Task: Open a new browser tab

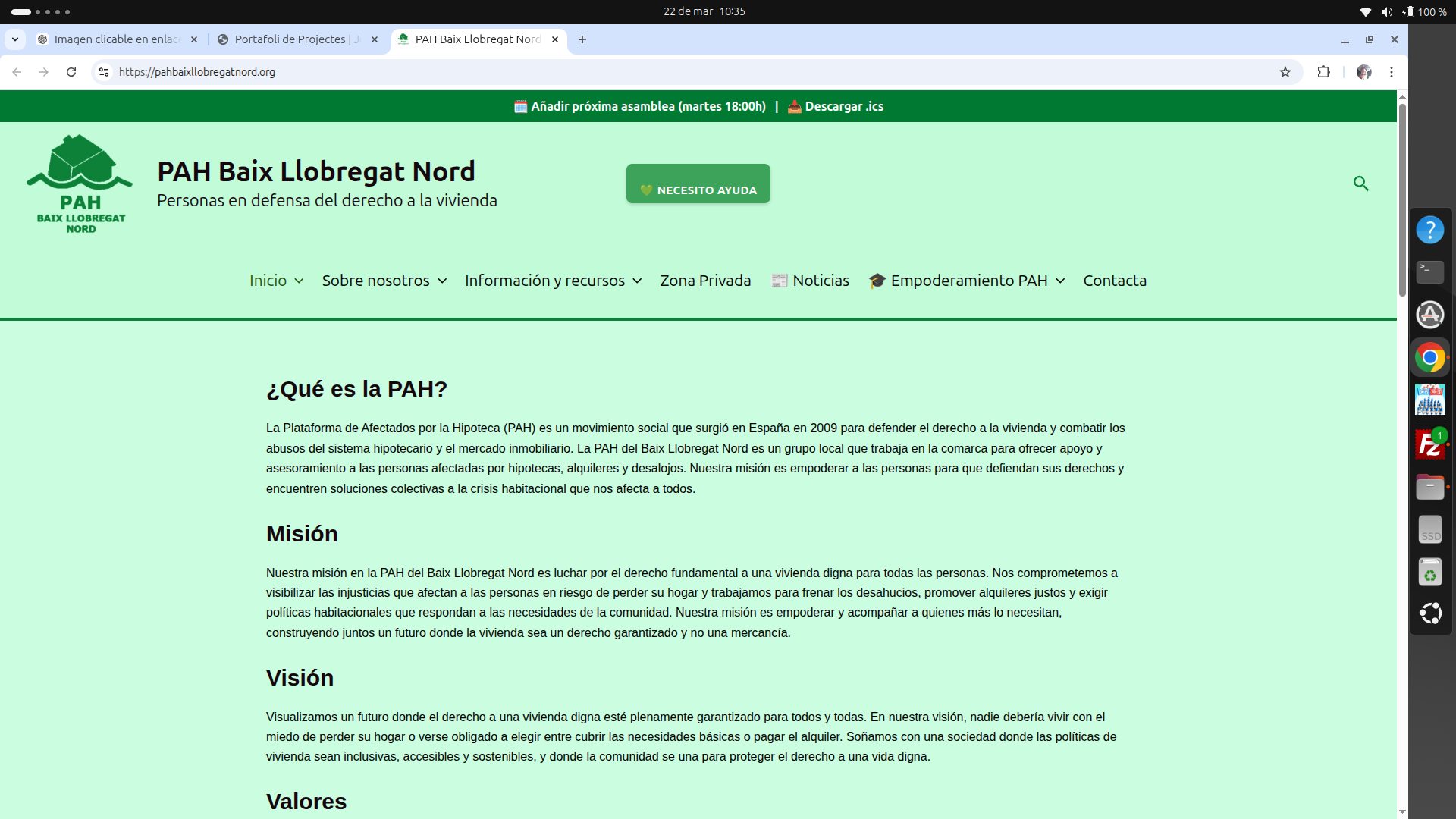Action: (582, 39)
